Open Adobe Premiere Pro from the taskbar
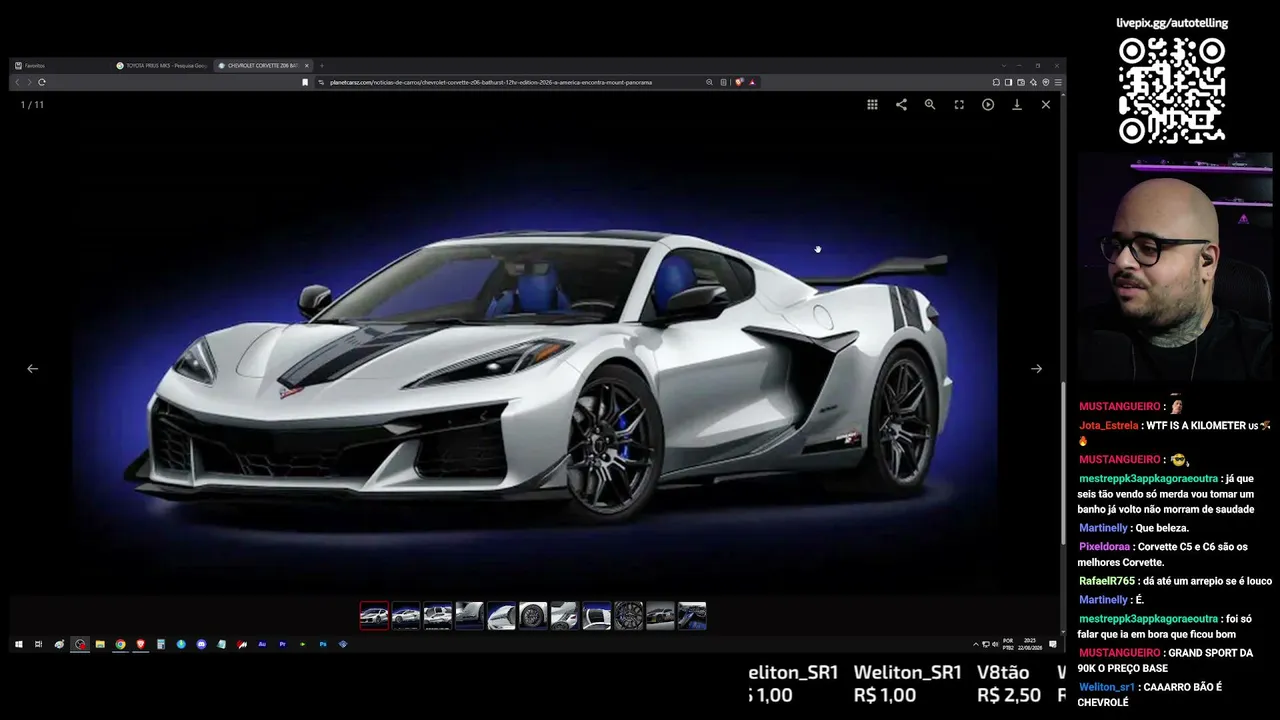Image resolution: width=1280 pixels, height=720 pixels. [283, 644]
